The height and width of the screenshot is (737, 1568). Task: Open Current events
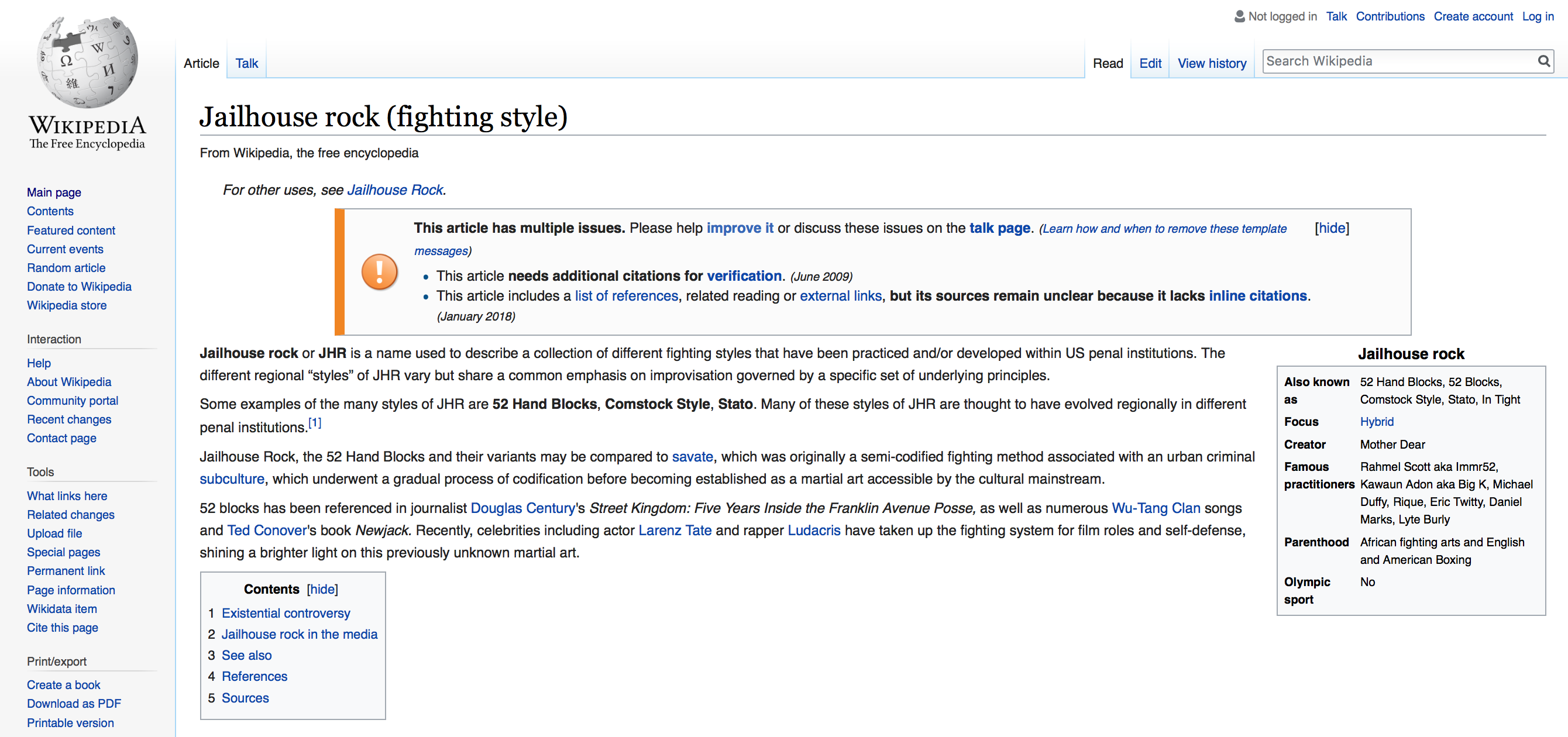64,249
